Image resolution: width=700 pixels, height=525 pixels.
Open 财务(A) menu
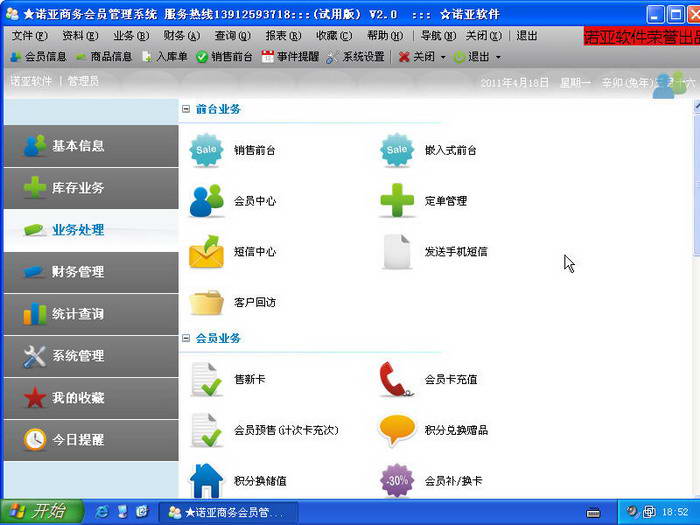point(181,35)
